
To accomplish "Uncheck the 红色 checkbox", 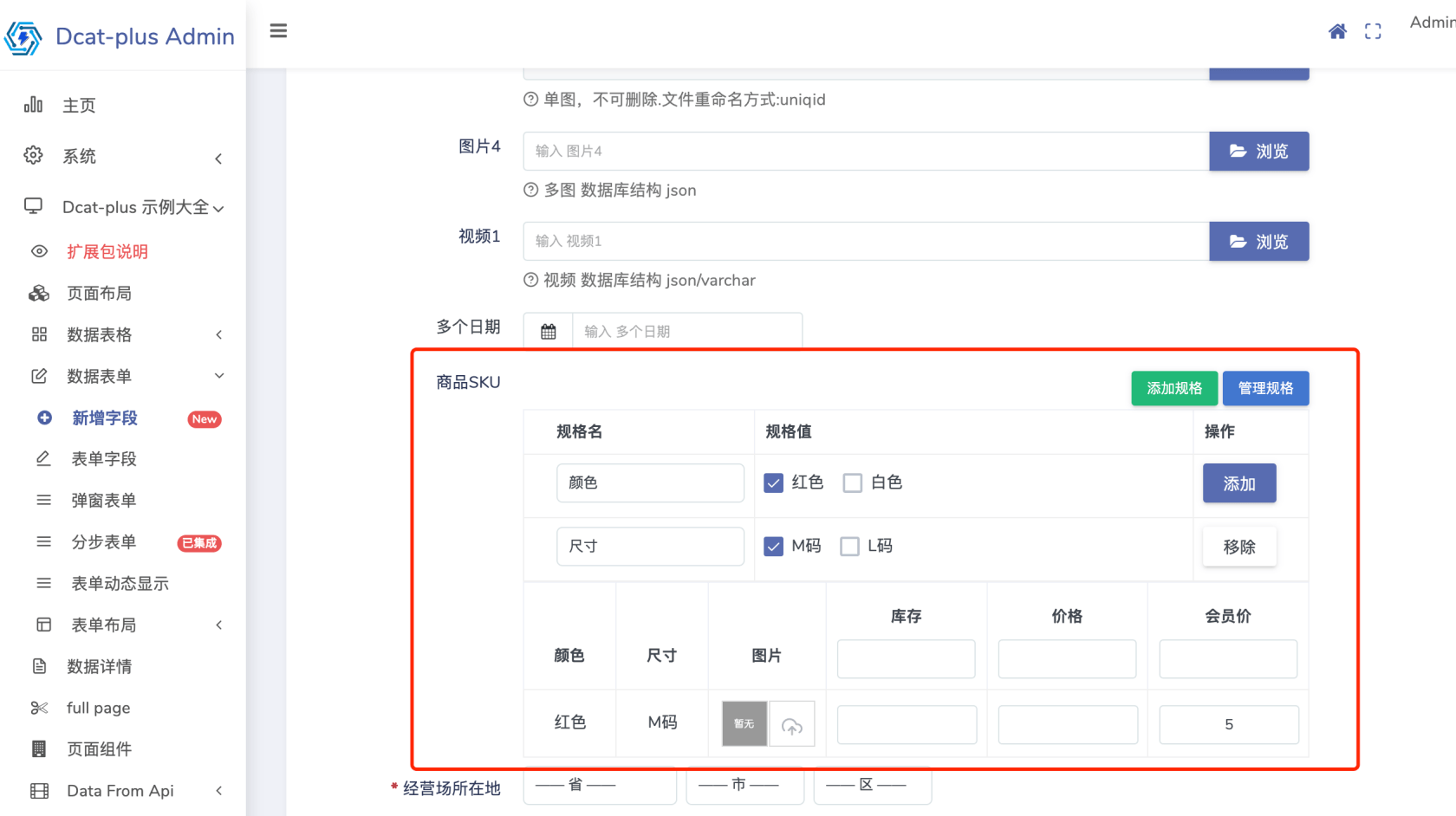I will pyautogui.click(x=773, y=482).
